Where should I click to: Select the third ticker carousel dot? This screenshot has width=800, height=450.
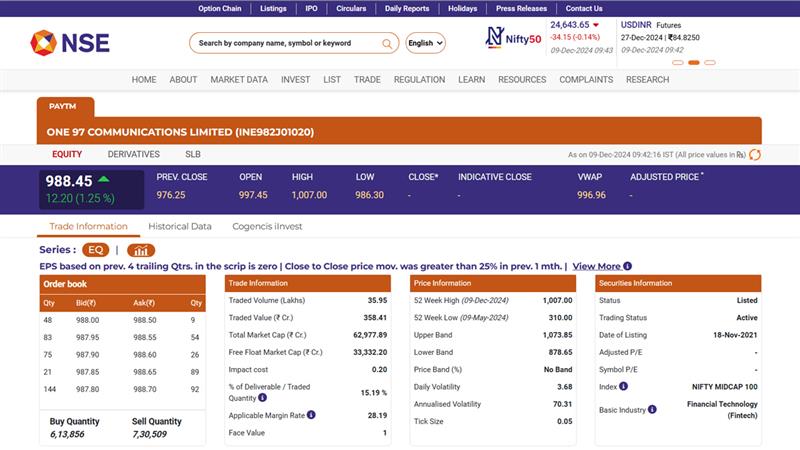tap(709, 62)
